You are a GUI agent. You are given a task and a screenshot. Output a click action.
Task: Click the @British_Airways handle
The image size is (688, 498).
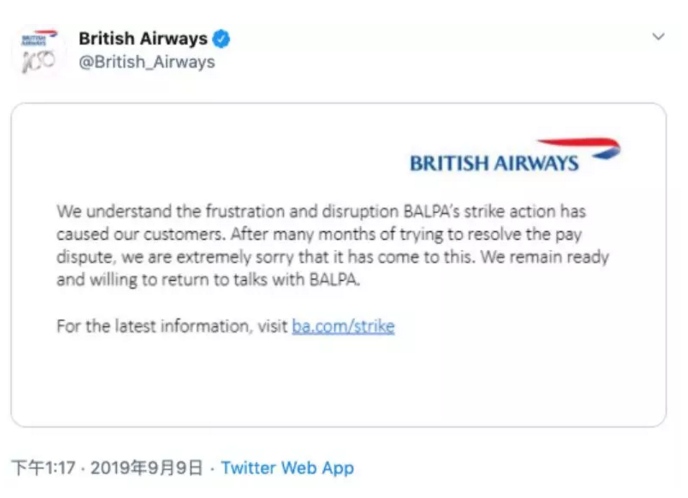146,61
